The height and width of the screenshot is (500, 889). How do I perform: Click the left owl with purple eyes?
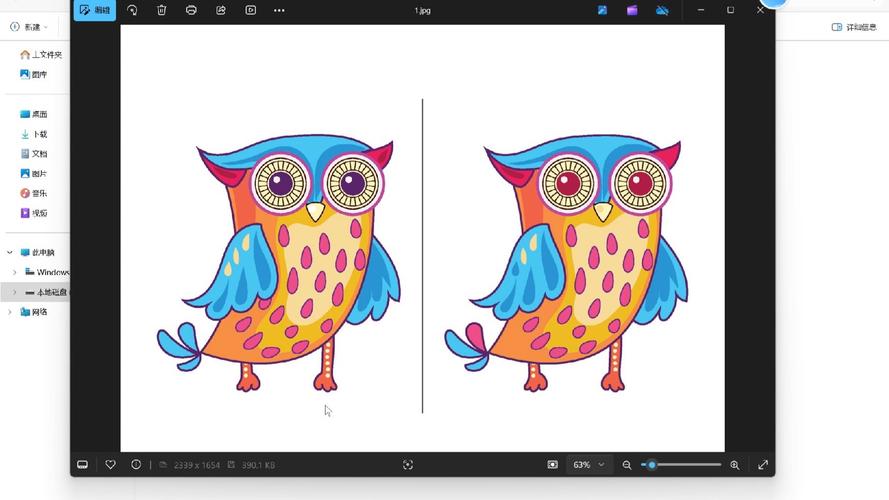(x=279, y=264)
